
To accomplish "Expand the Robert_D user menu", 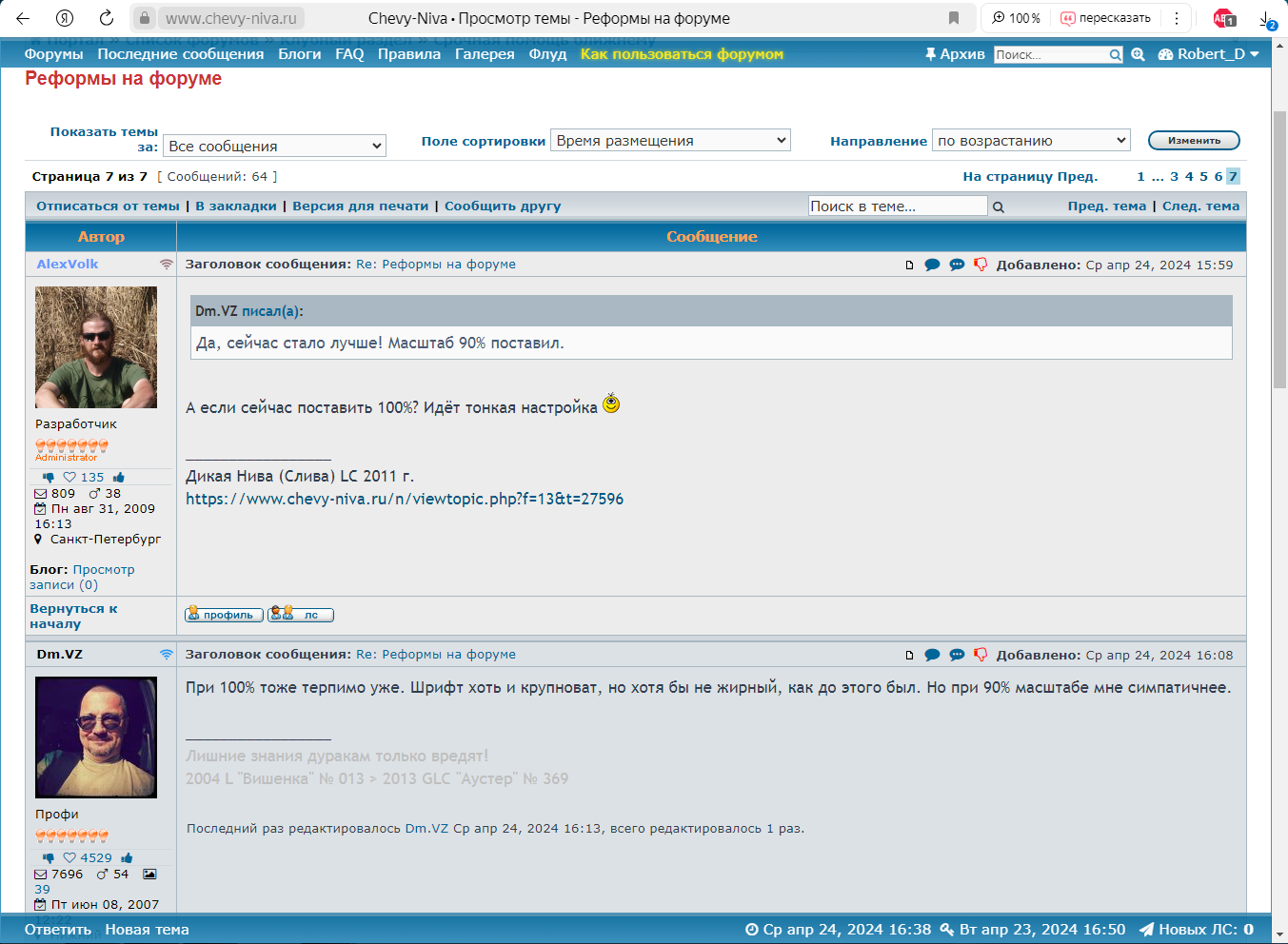I will point(1209,54).
